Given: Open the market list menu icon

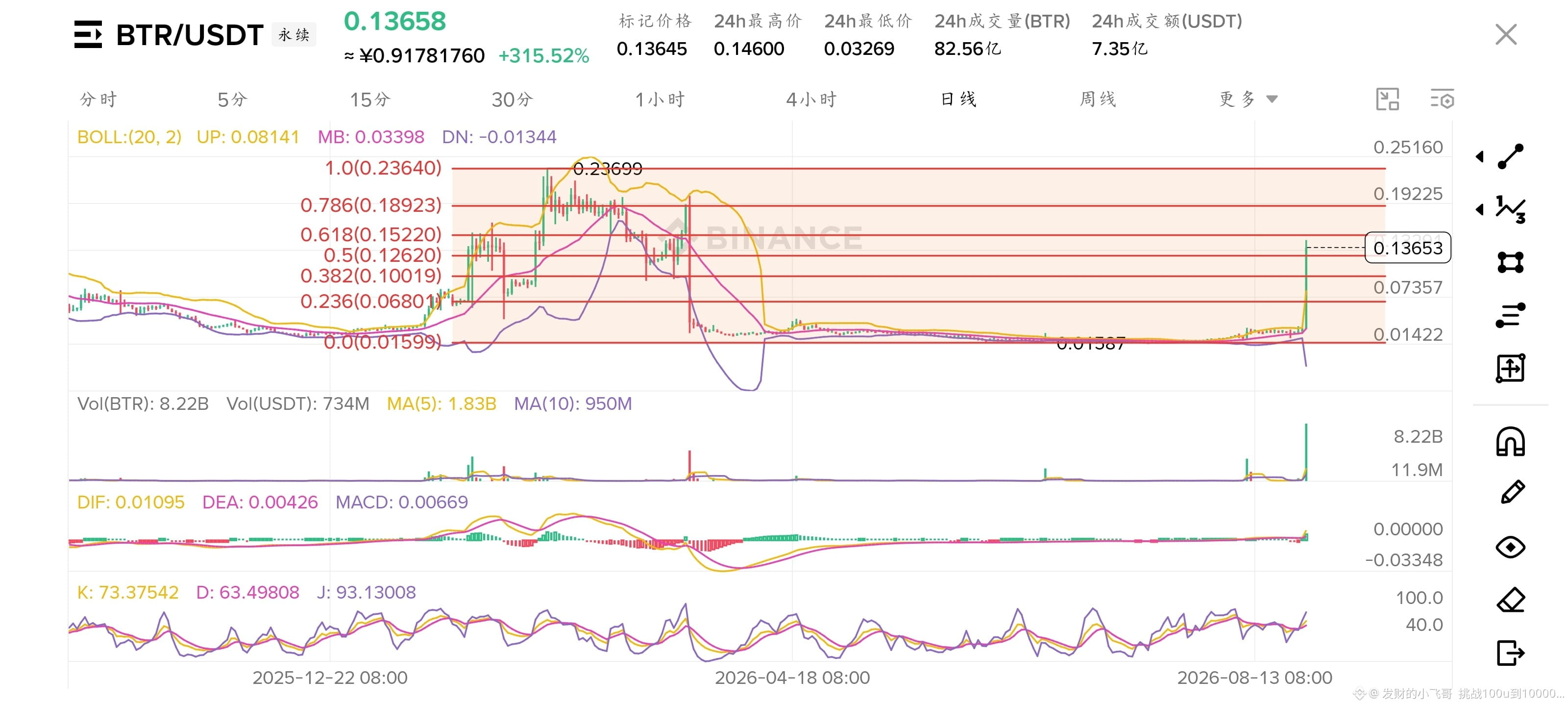Looking at the screenshot, I should coord(88,34).
